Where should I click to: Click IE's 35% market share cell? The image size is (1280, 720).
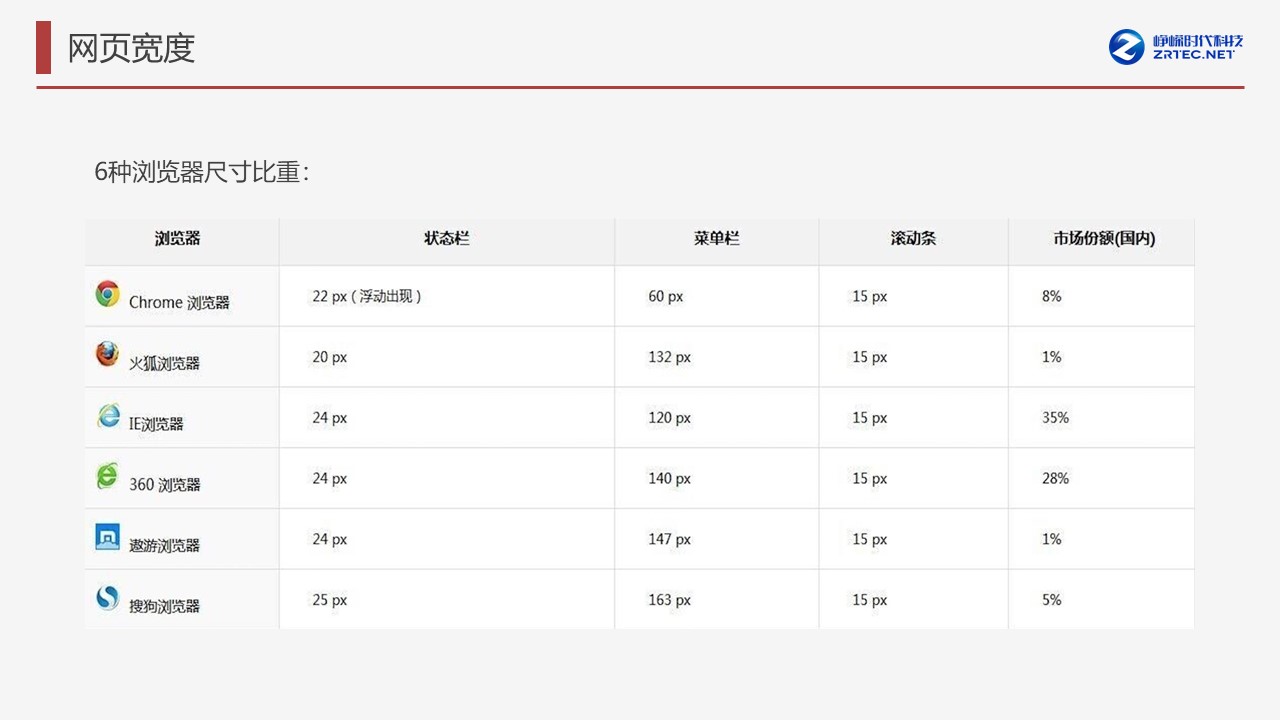click(x=1055, y=418)
